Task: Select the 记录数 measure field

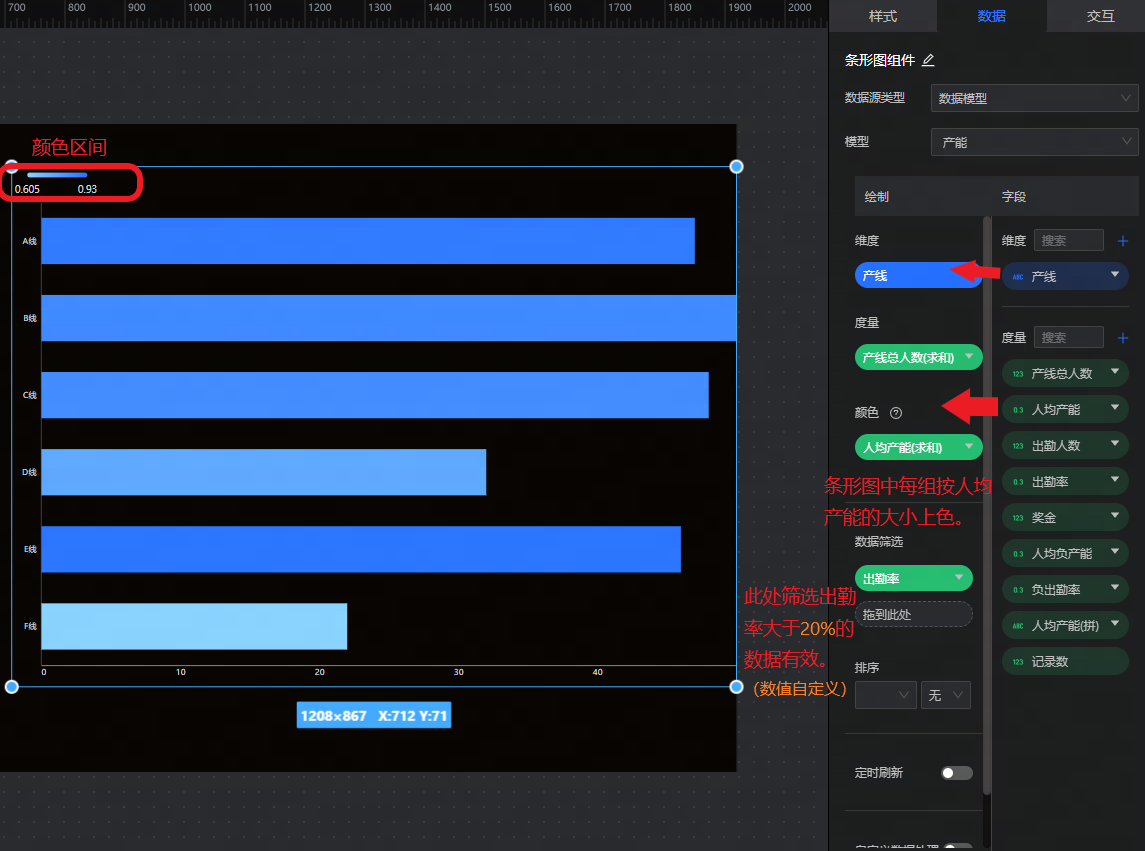Action: [x=1064, y=661]
